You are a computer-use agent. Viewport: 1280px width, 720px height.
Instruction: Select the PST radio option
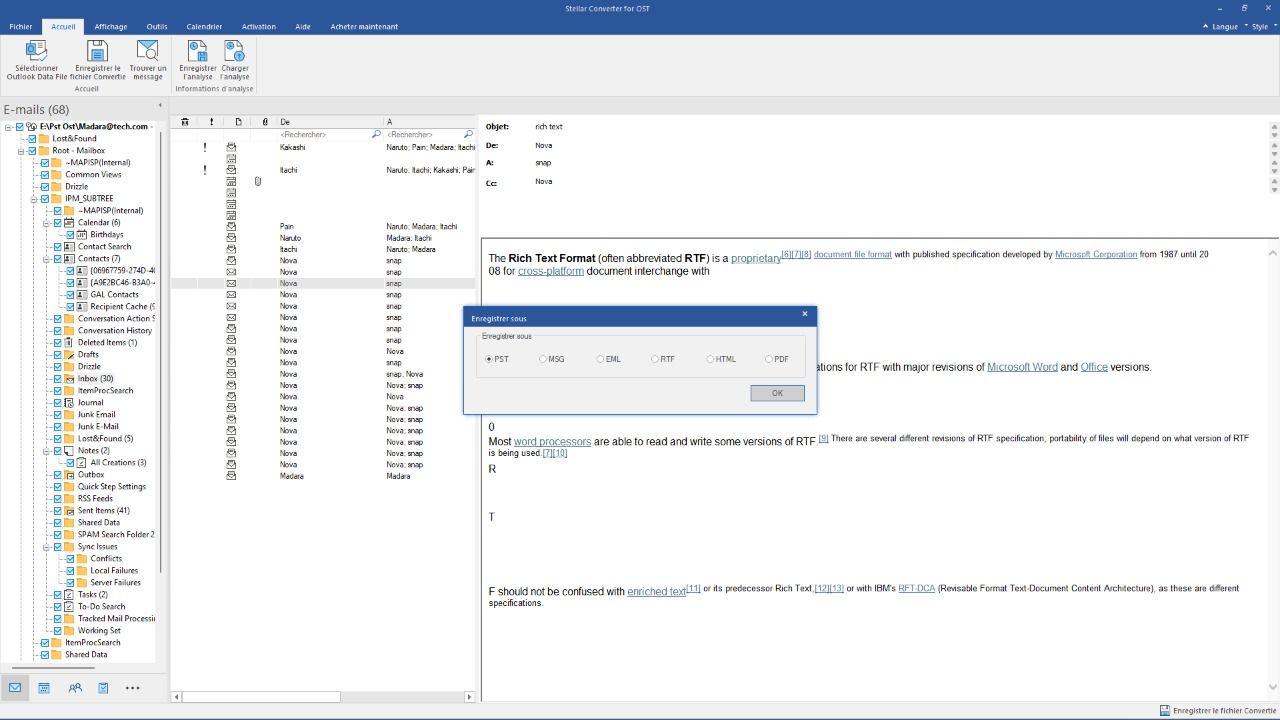click(x=489, y=359)
